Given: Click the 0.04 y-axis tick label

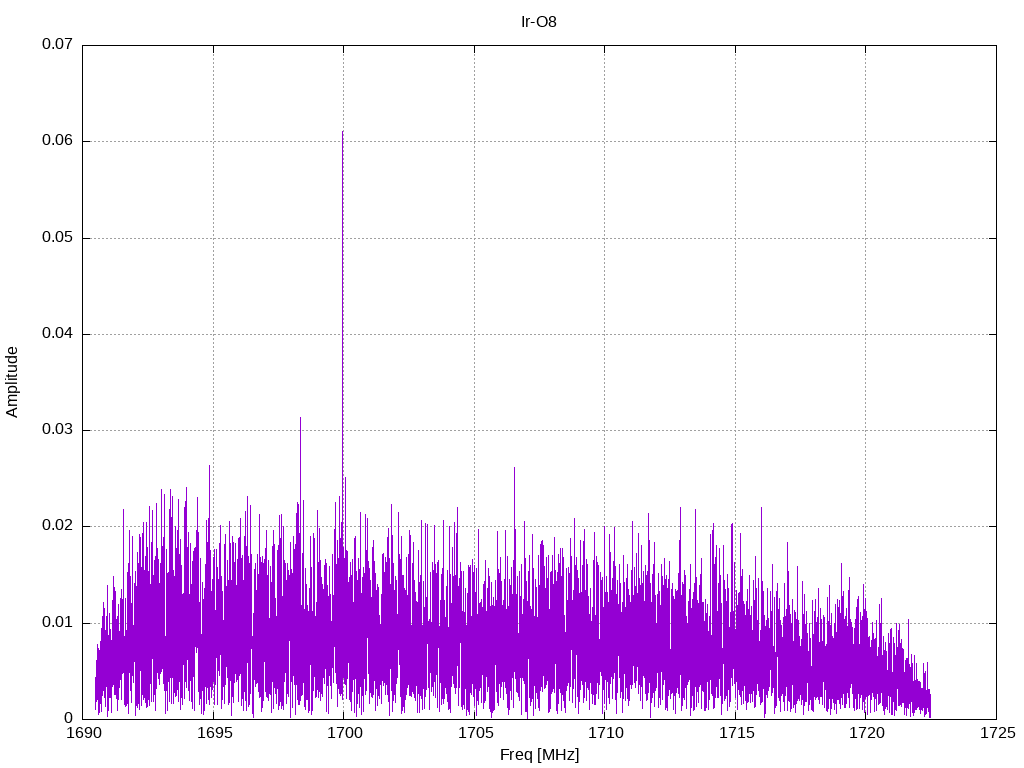Looking at the screenshot, I should (x=57, y=334).
